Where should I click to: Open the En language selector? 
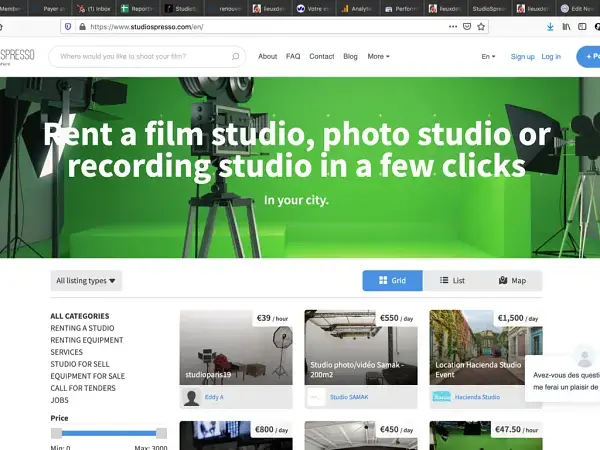coord(488,57)
